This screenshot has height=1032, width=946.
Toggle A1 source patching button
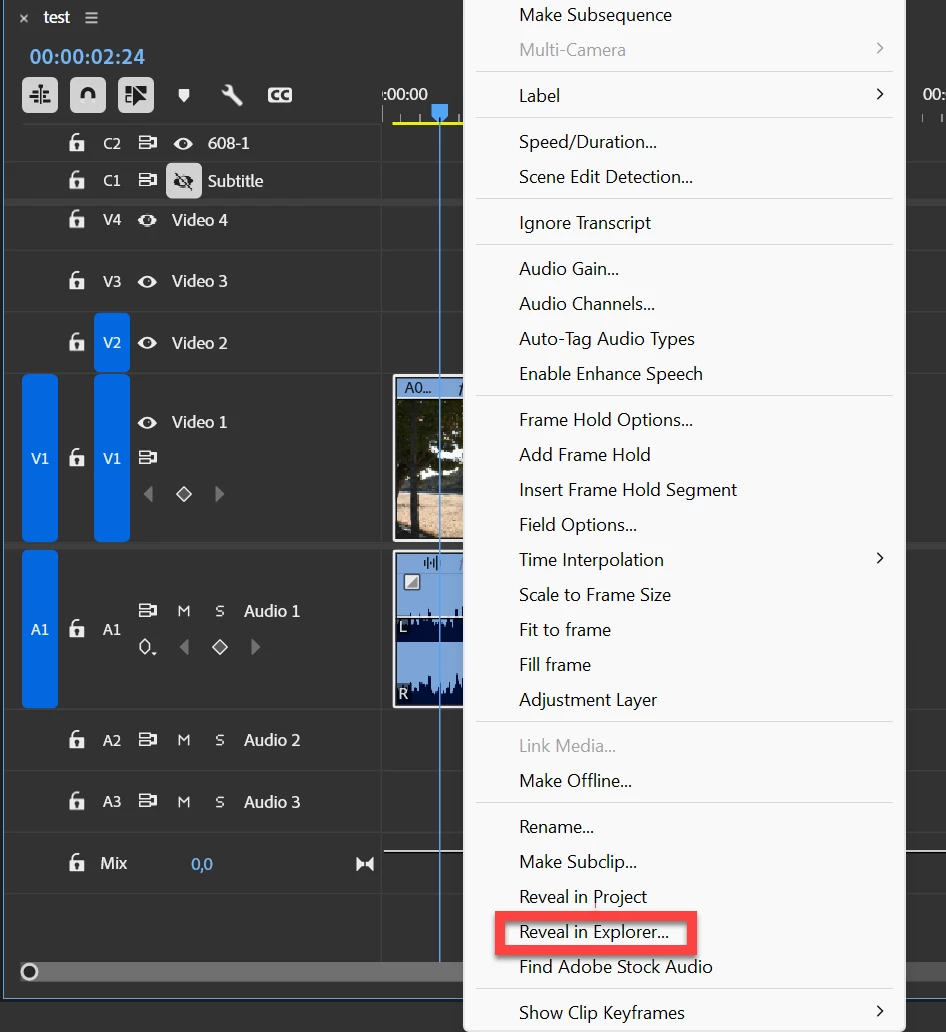click(x=40, y=629)
